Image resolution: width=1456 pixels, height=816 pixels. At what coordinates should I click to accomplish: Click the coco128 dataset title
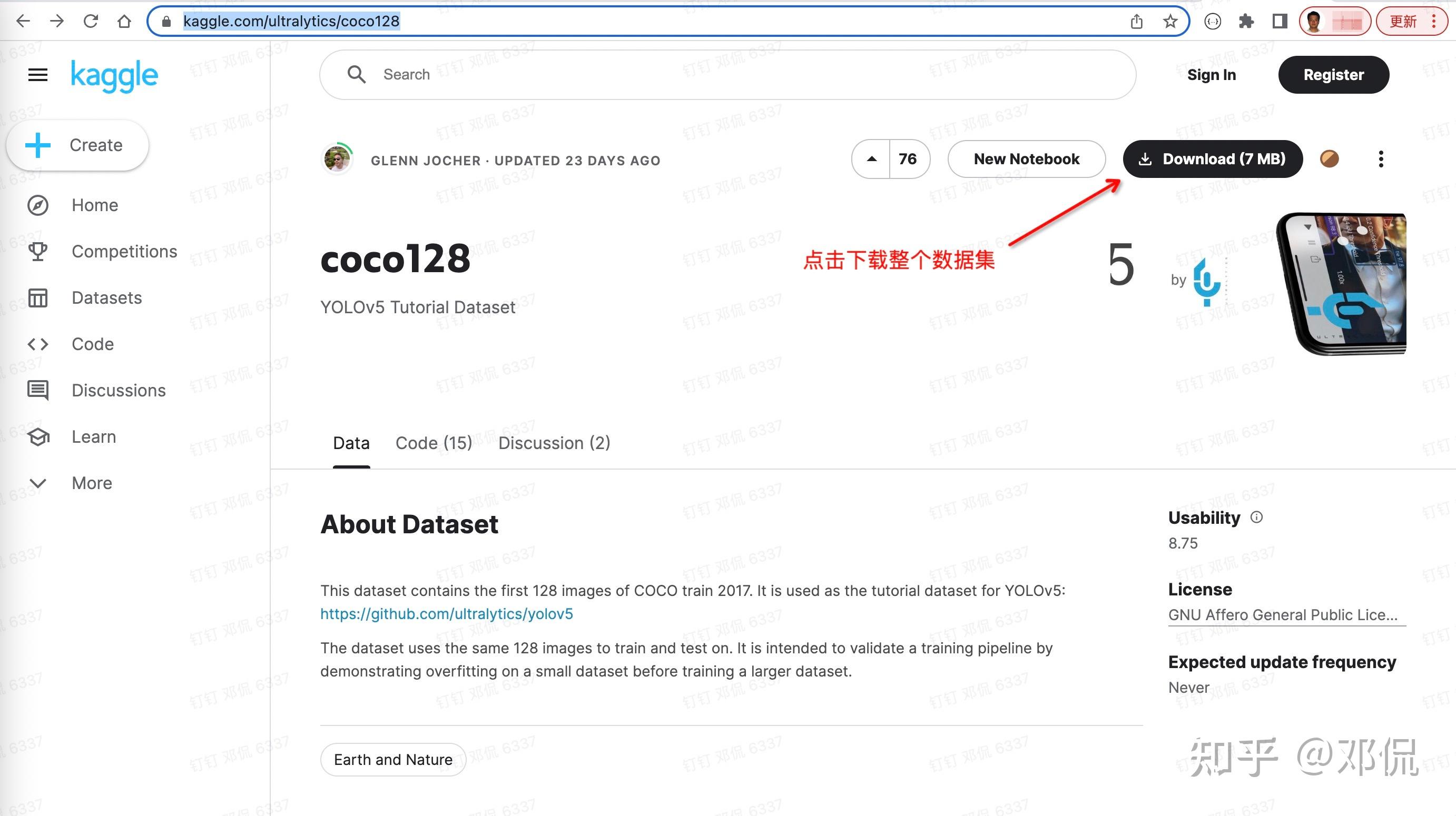click(396, 259)
